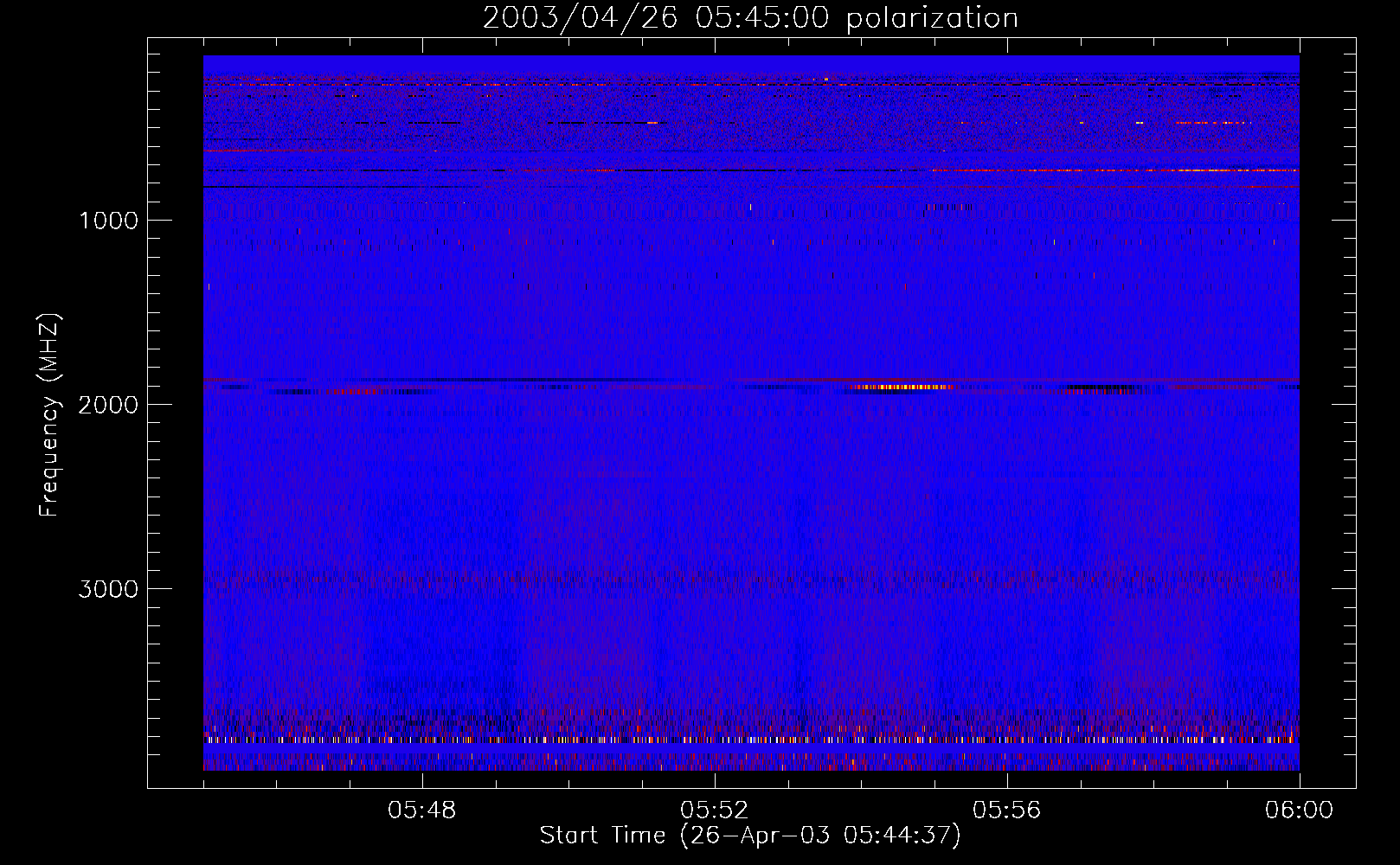This screenshot has width=1400, height=865.
Task: Click the '06:00' time tick label
Action: click(1299, 811)
